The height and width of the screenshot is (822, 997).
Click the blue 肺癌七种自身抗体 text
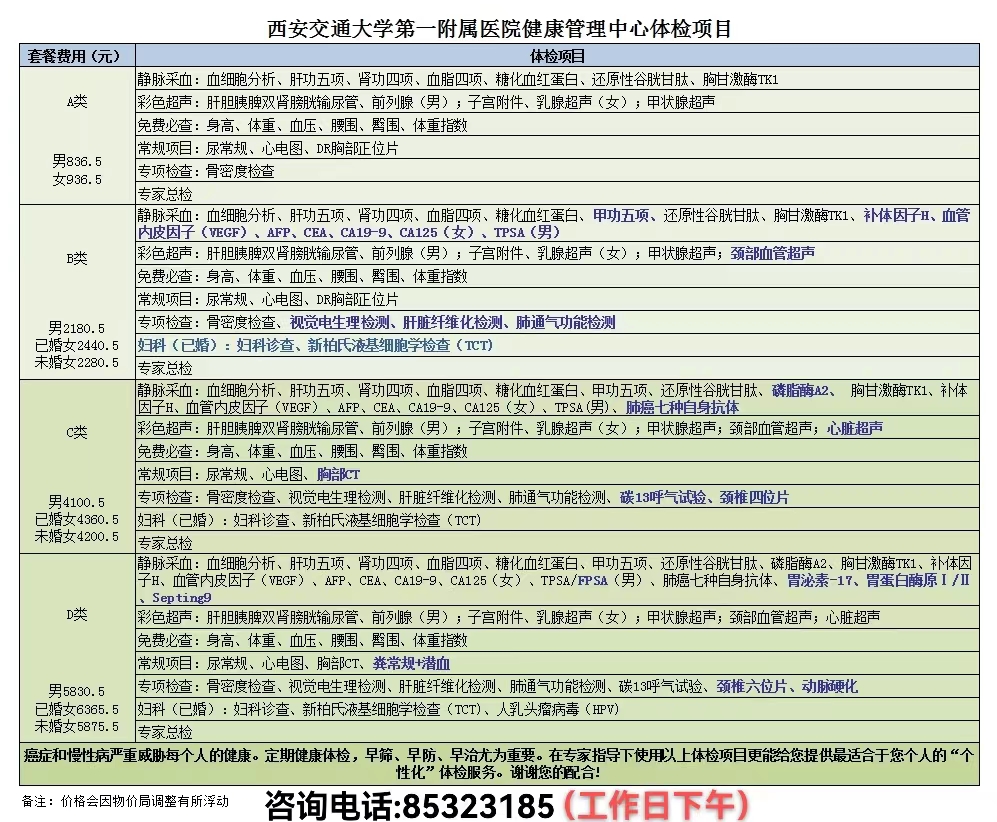click(682, 408)
